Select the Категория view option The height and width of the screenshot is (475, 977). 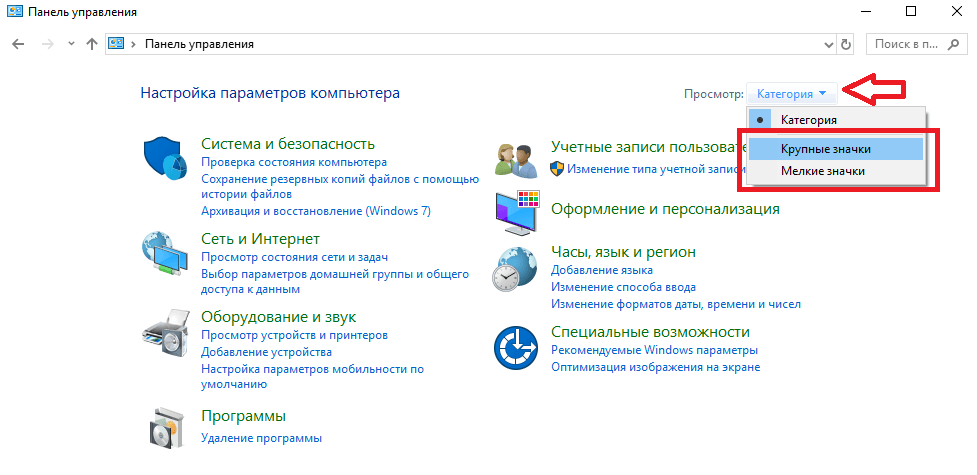click(809, 119)
